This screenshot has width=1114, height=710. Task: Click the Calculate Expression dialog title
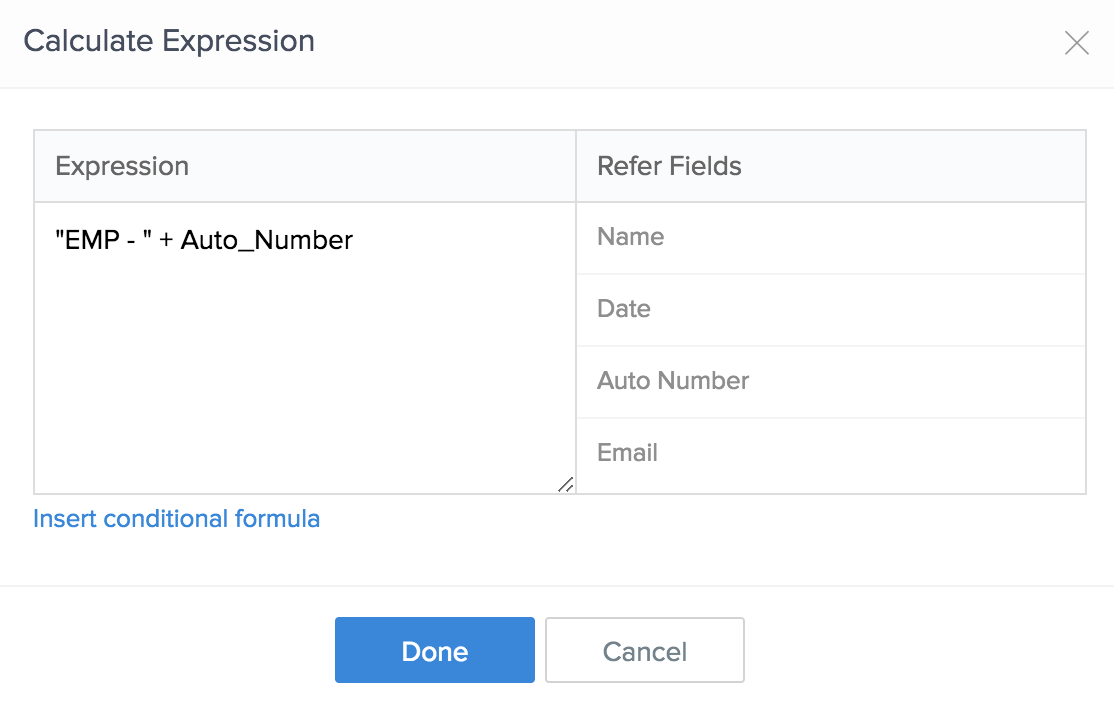click(169, 41)
